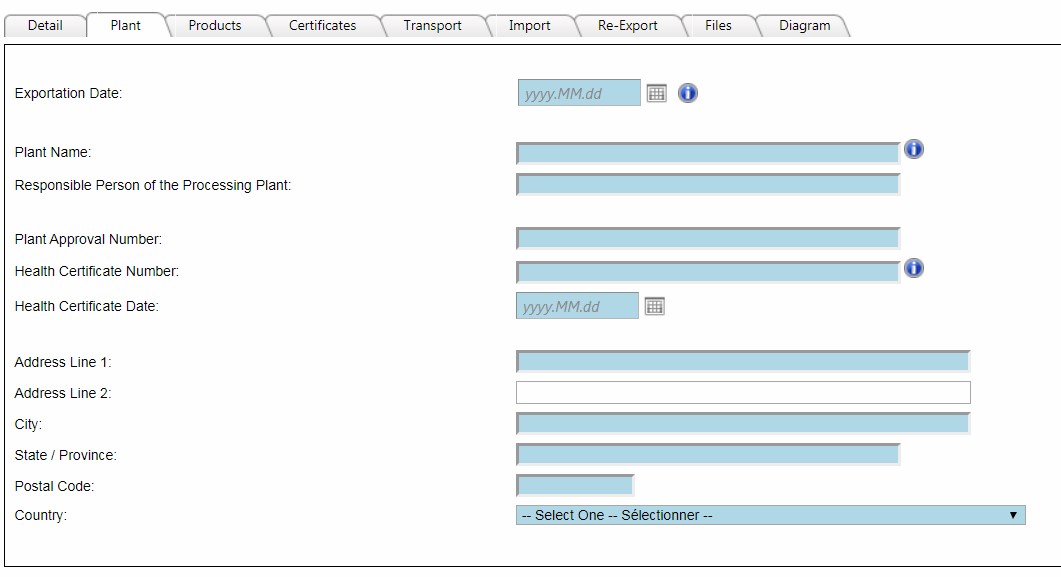The image size is (1061, 577).
Task: Click the Health Certificate Number field
Action: click(708, 272)
